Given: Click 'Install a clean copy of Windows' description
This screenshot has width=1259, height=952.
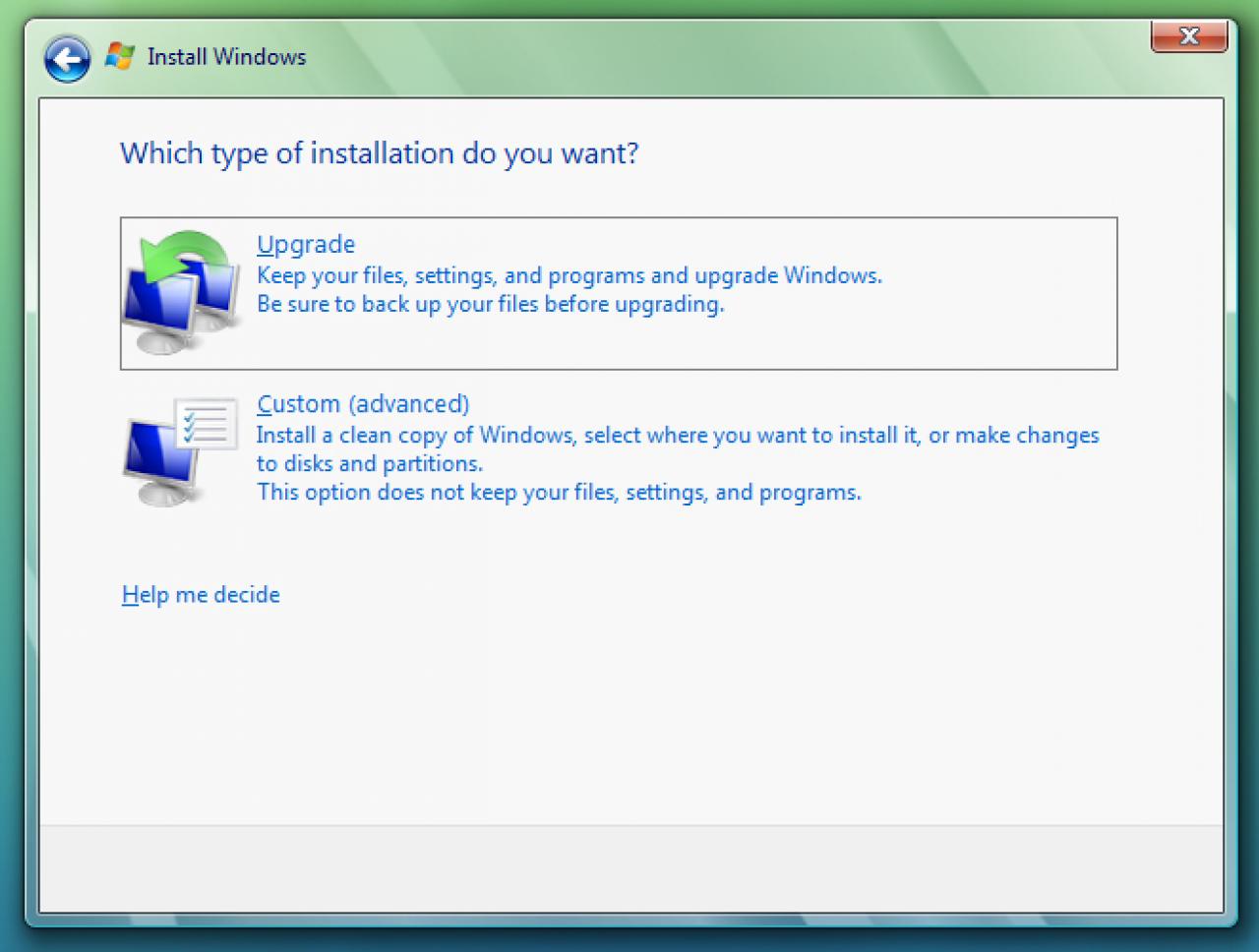Looking at the screenshot, I should [x=678, y=436].
